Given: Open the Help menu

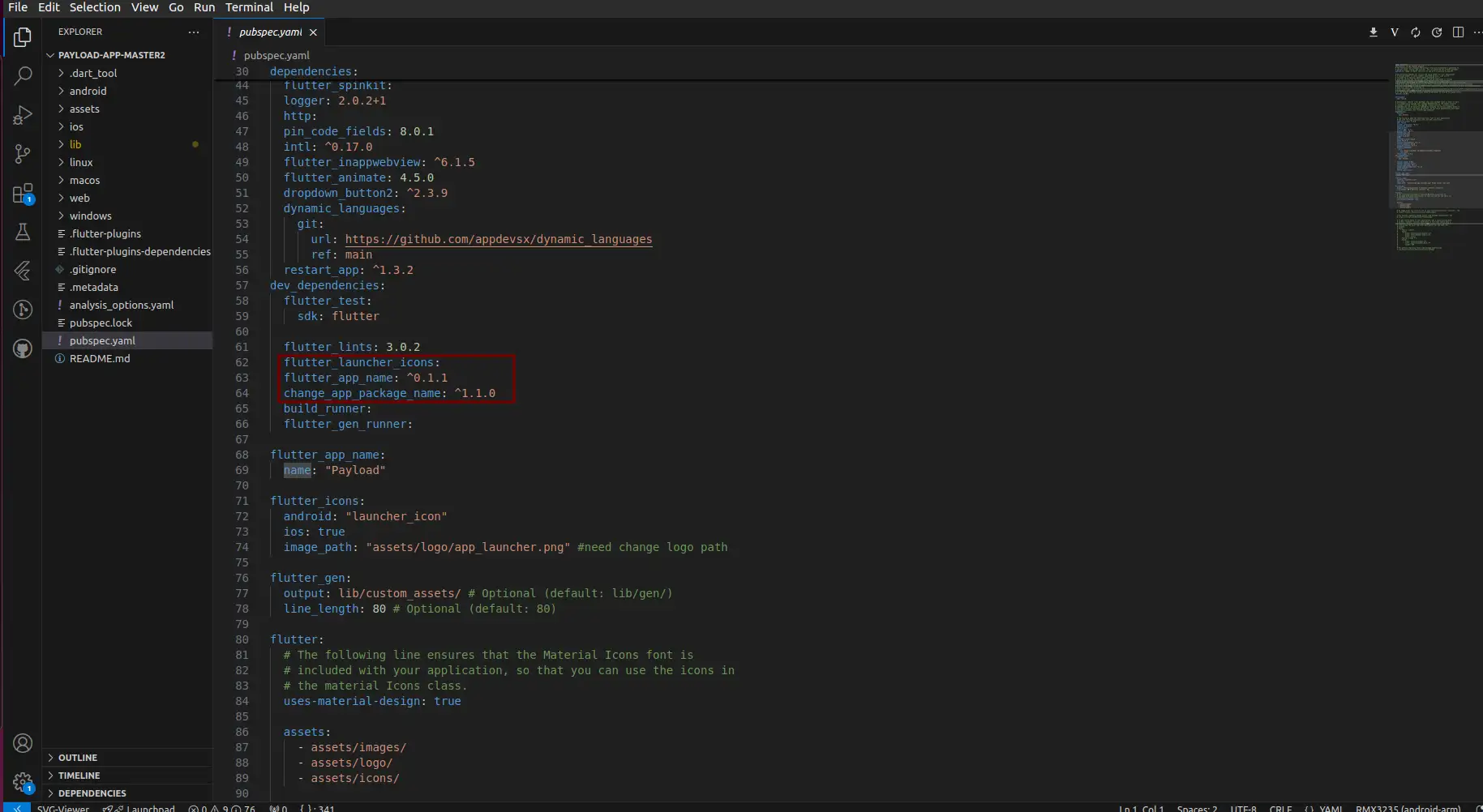Looking at the screenshot, I should (296, 7).
